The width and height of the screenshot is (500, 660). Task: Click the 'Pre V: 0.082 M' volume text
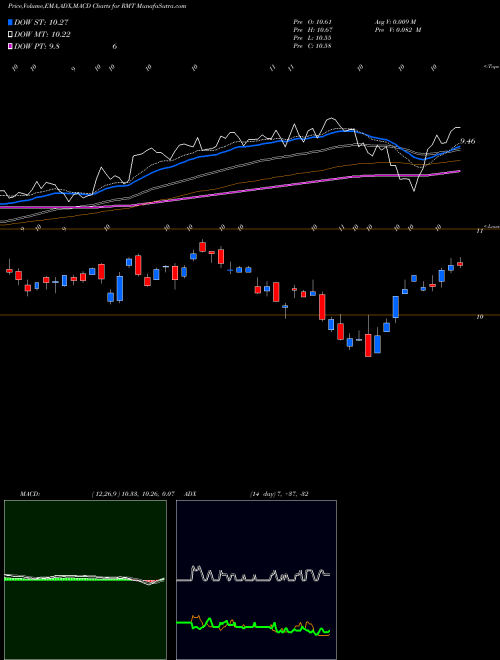pyautogui.click(x=398, y=30)
